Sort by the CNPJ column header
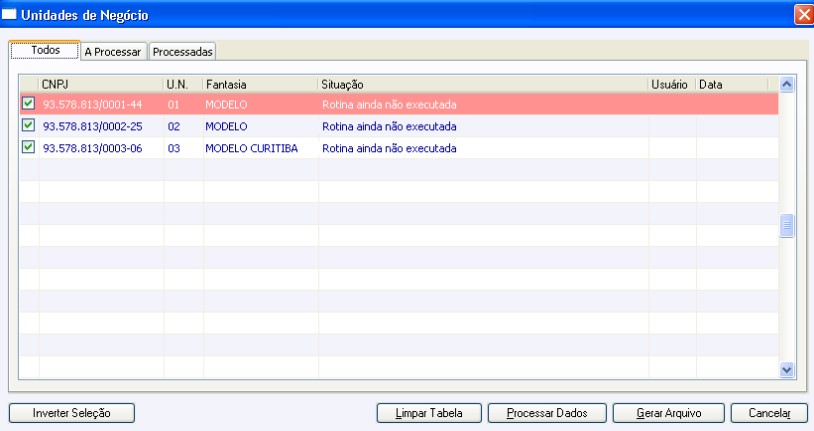 coord(101,84)
